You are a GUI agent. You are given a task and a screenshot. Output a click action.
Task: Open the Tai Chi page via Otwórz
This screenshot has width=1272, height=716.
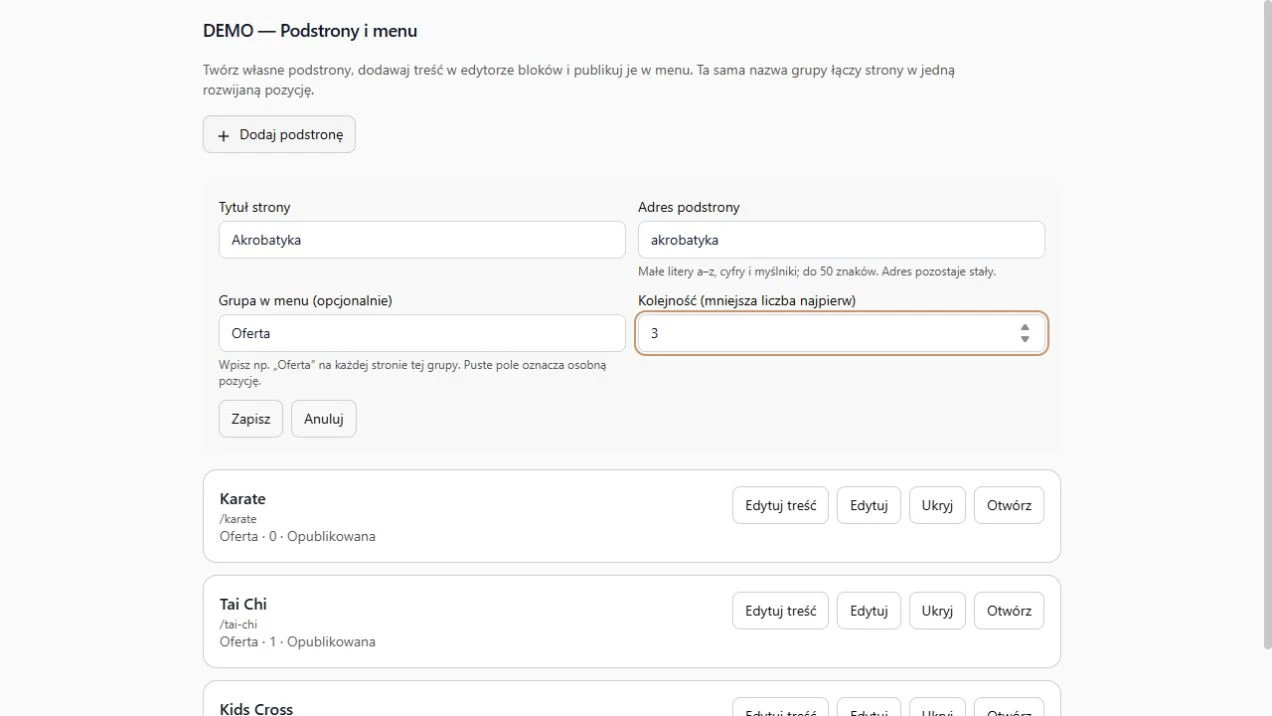pos(1009,610)
